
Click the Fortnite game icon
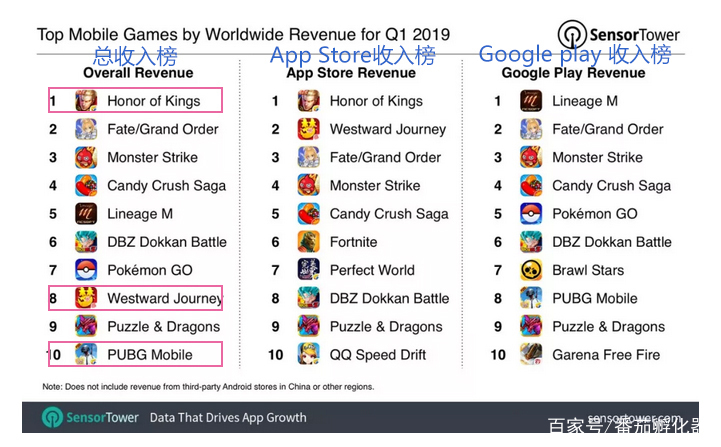(x=309, y=242)
